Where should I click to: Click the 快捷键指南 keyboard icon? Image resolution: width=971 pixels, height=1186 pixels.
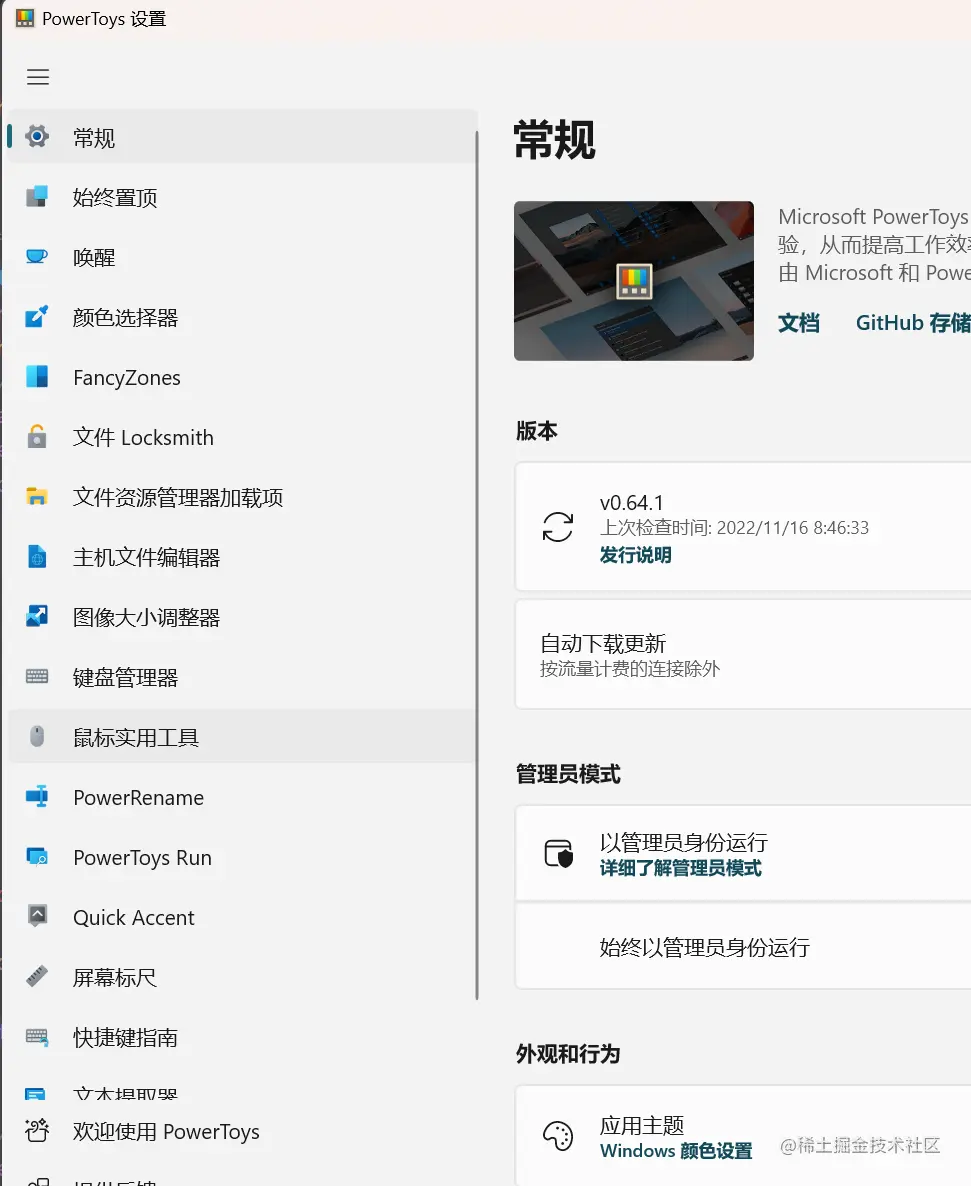[37, 1036]
